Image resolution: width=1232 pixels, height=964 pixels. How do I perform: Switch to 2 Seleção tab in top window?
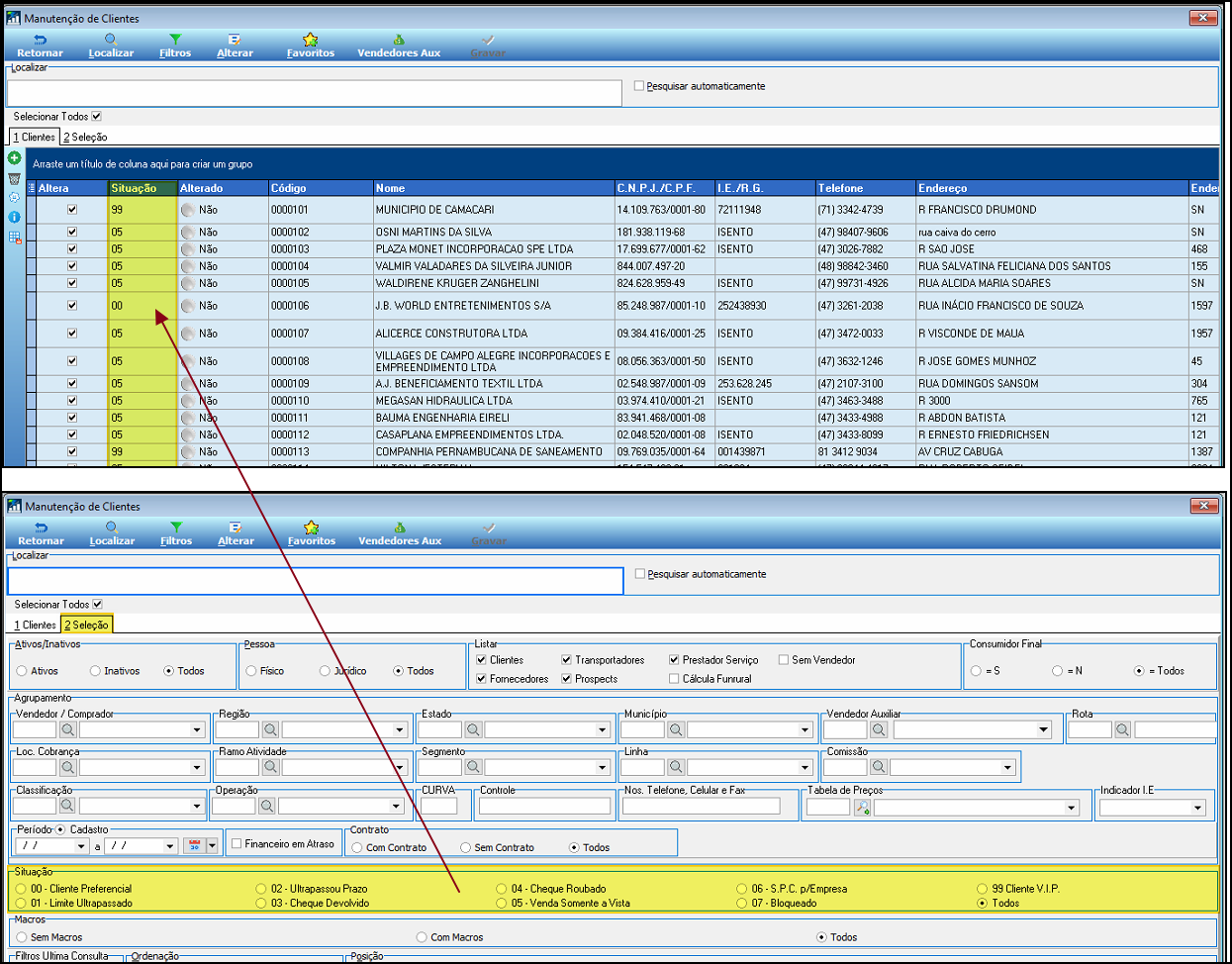click(85, 137)
